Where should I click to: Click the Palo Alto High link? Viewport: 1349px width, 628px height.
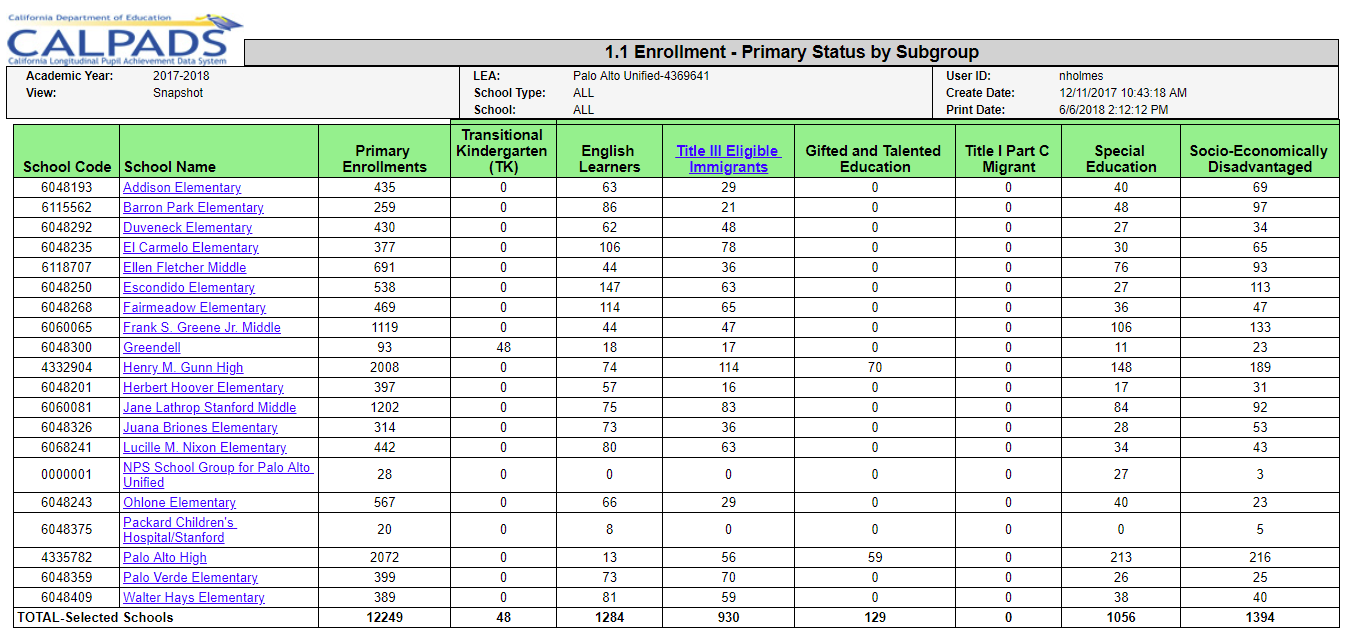[x=165, y=558]
